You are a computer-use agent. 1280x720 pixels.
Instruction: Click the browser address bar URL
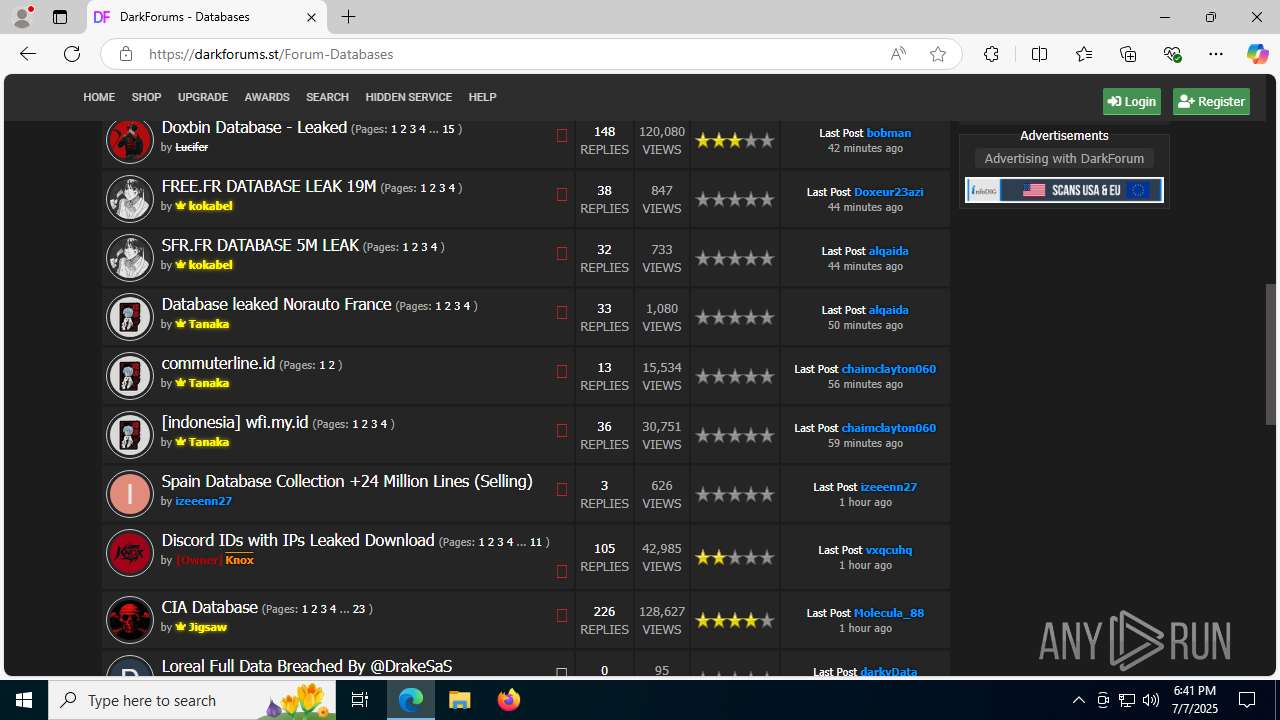(271, 54)
